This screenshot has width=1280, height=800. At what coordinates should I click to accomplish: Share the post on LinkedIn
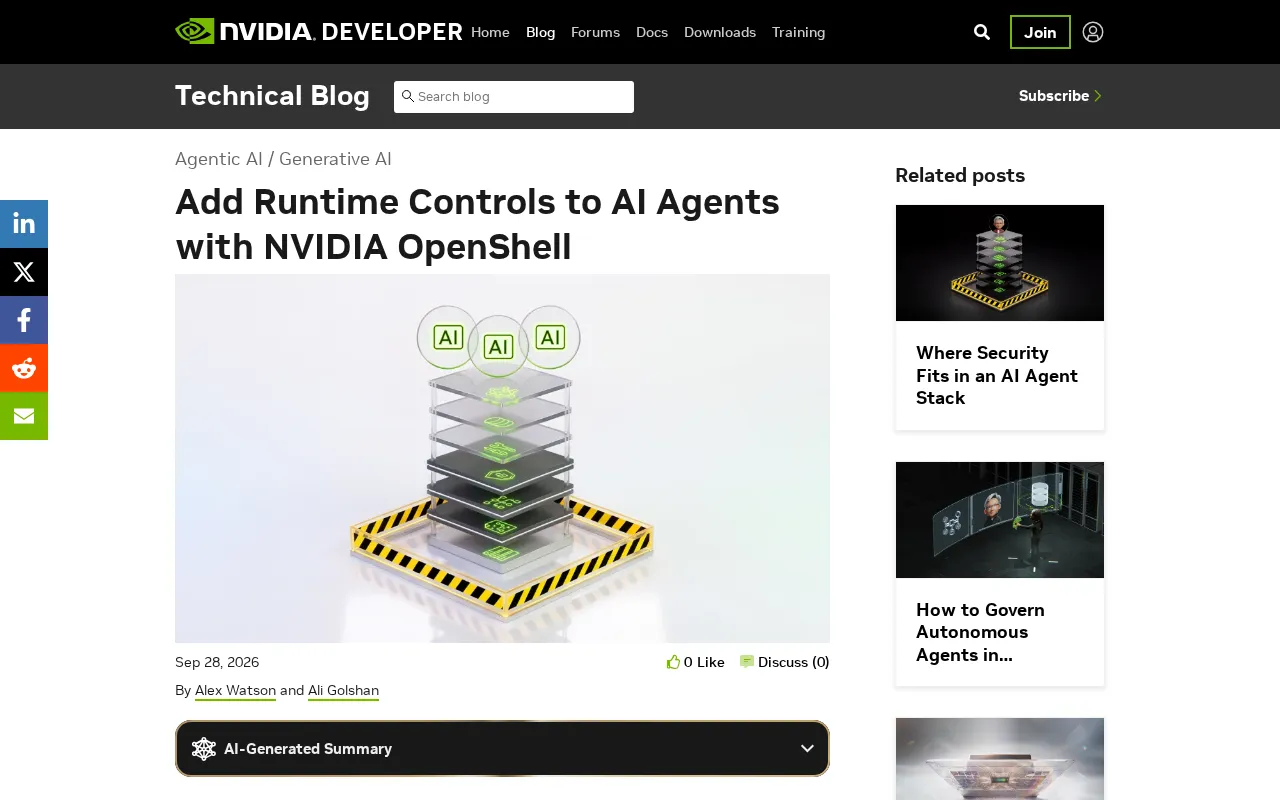pyautogui.click(x=24, y=224)
